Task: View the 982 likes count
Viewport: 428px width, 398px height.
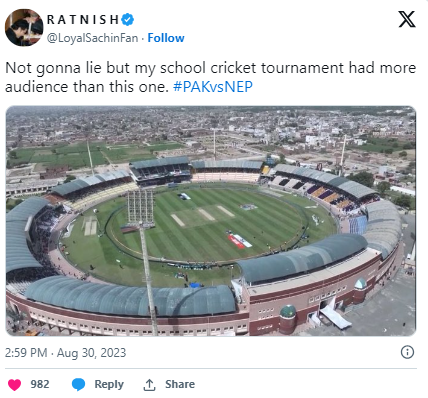Action: coord(40,384)
